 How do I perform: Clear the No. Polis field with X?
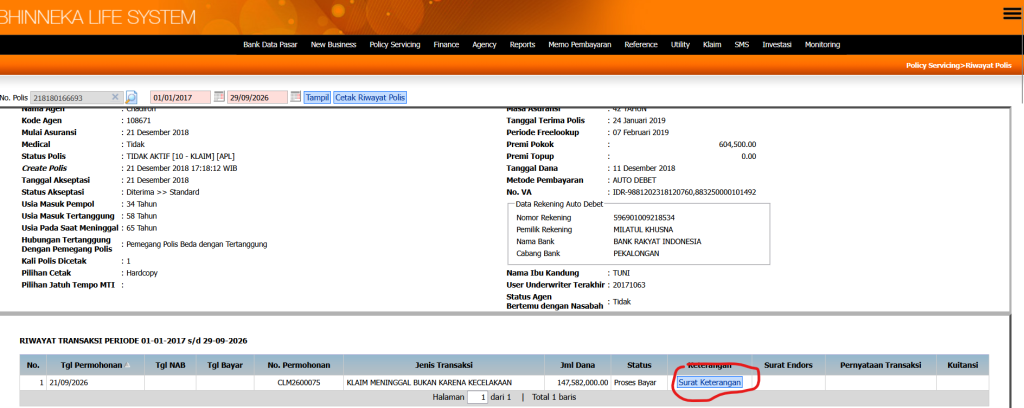tap(115, 97)
